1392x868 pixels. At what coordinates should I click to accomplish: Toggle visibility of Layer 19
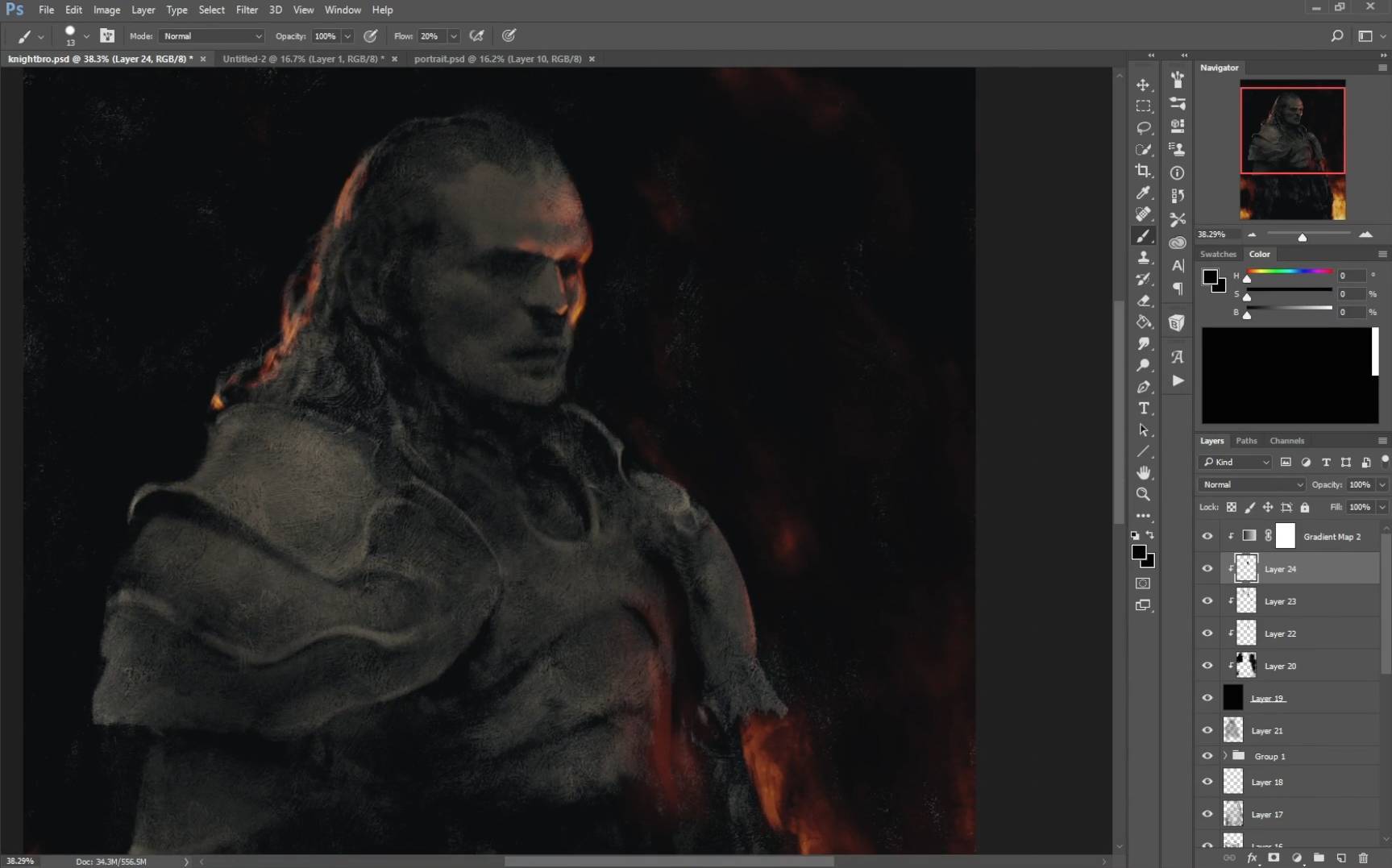[x=1207, y=698]
